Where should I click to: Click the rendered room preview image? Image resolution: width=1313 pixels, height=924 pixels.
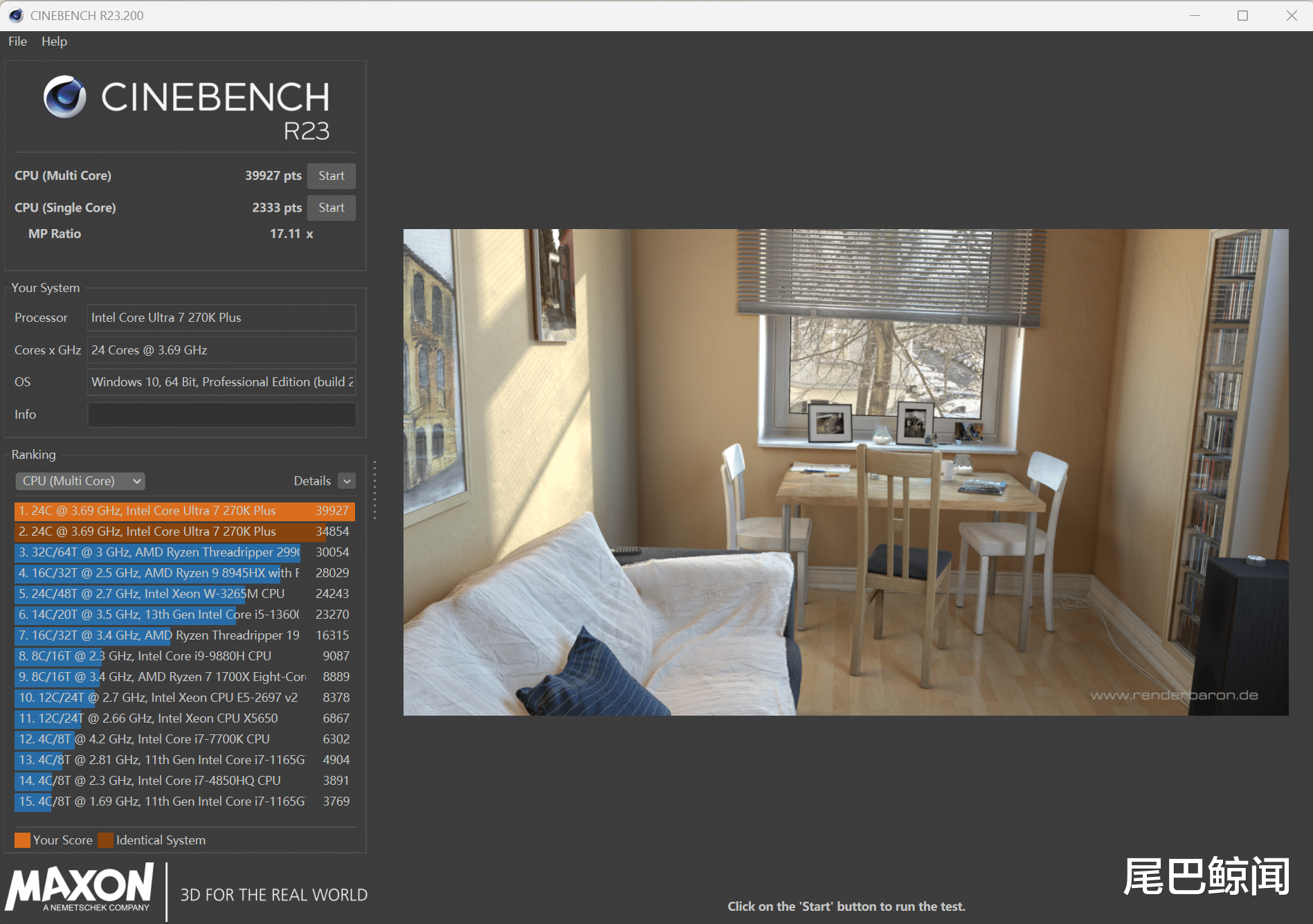tap(846, 472)
